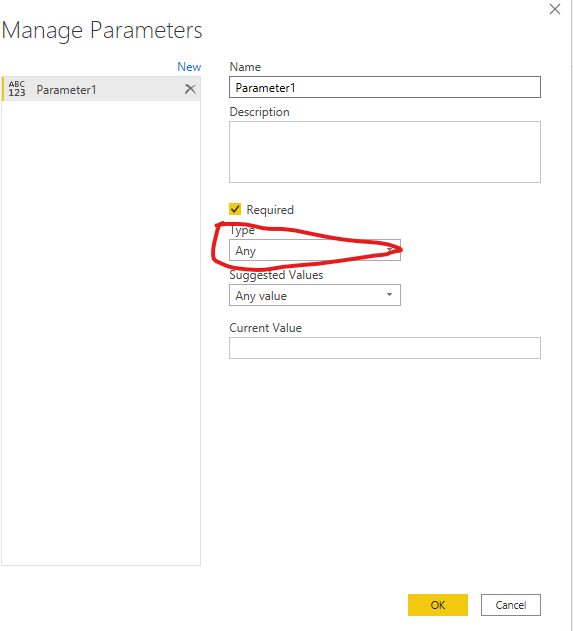
Task: Close the Manage Parameters dialog
Action: [x=555, y=9]
